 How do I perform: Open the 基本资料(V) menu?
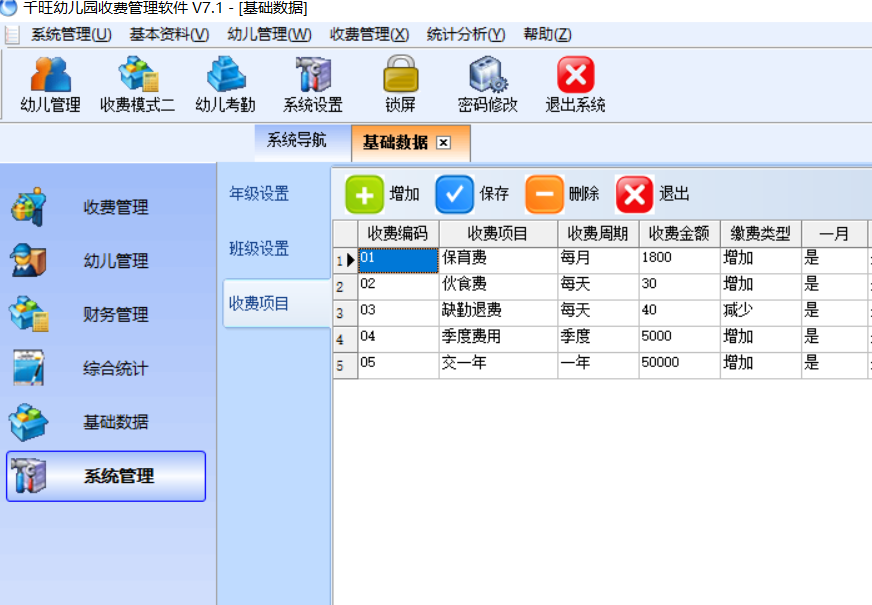(169, 34)
